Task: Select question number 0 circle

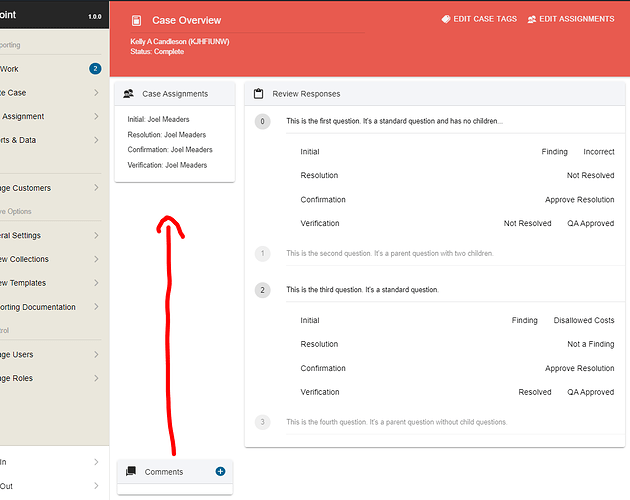Action: pos(262,121)
